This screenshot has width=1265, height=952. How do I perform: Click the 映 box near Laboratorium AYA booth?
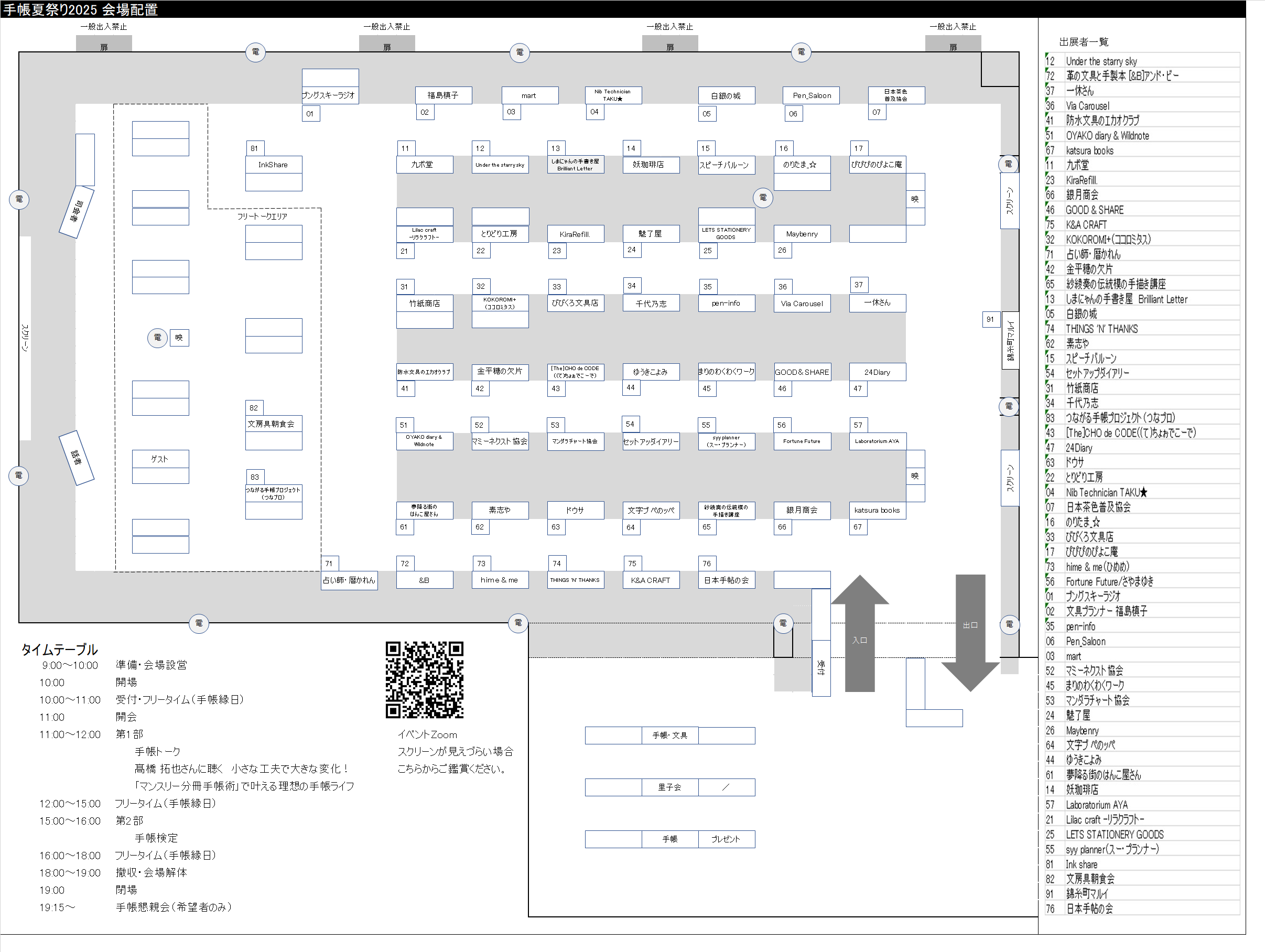[x=915, y=475]
